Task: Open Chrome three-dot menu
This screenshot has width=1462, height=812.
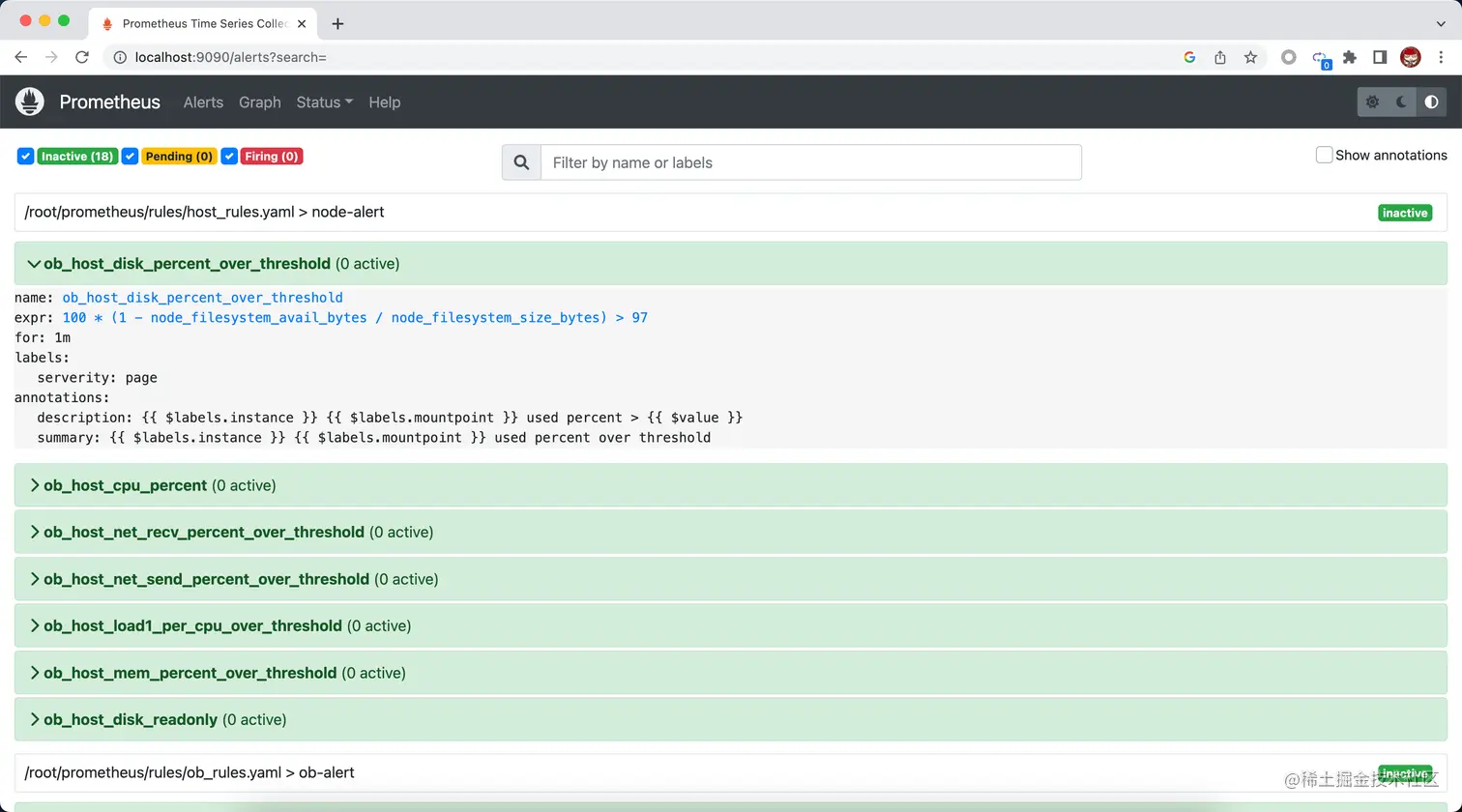Action: pos(1441,57)
